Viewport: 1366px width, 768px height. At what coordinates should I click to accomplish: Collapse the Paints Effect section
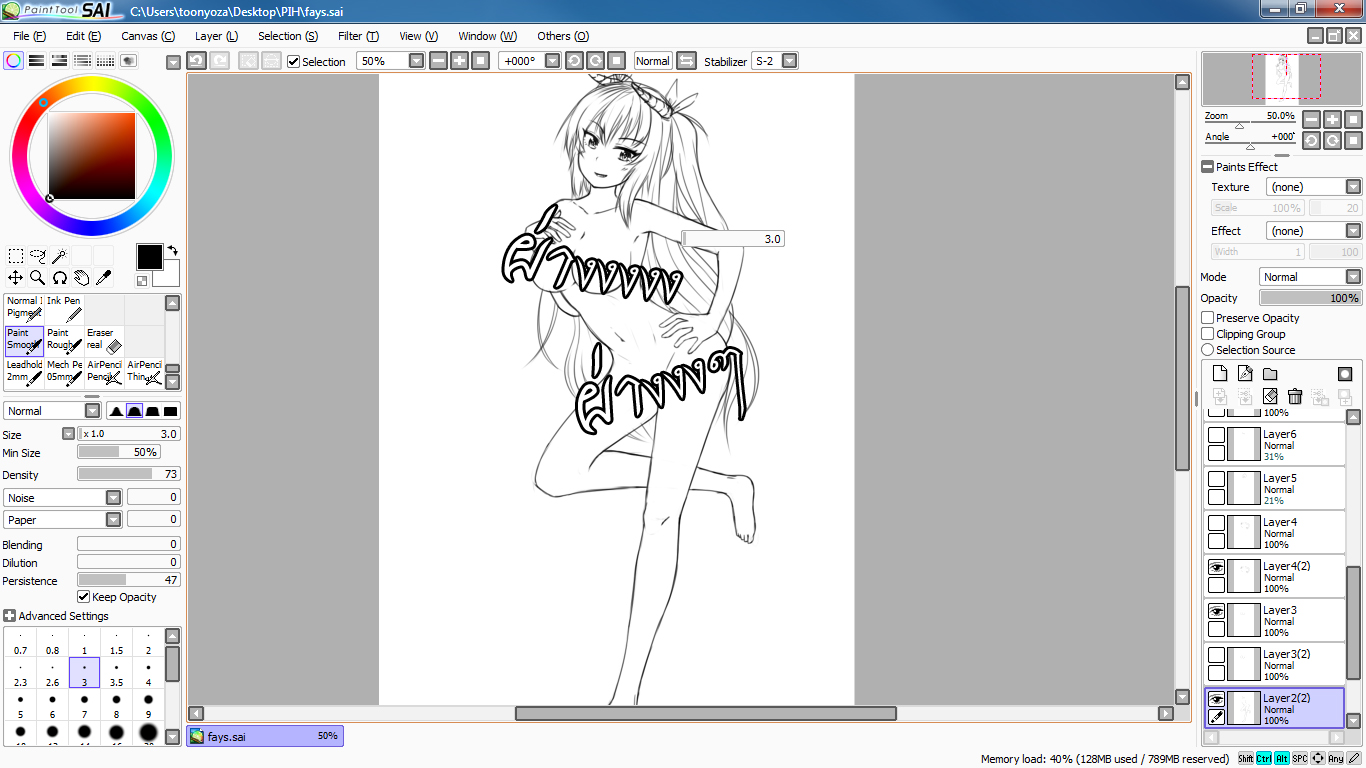coord(1207,167)
